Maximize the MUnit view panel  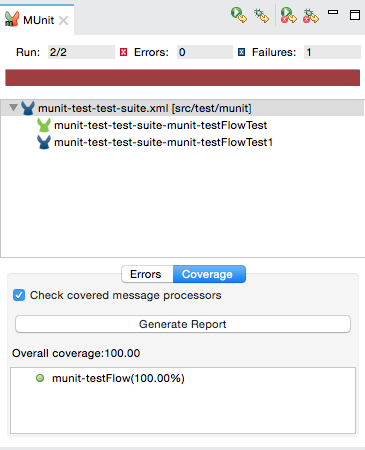[x=355, y=15]
